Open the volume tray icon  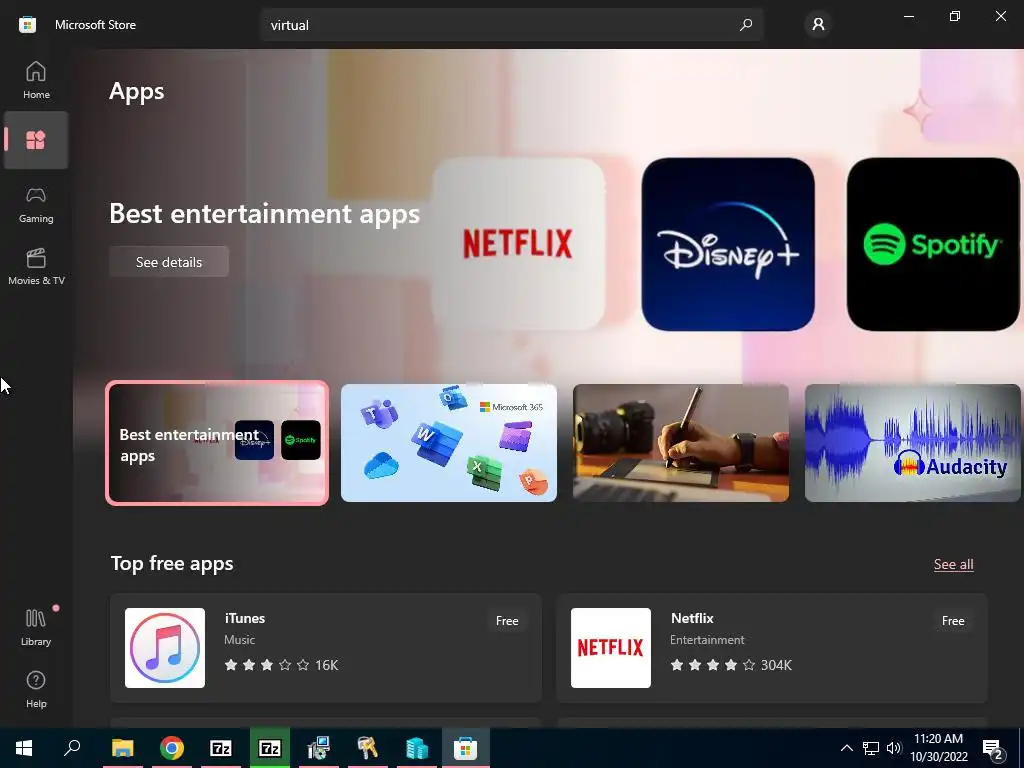(x=893, y=748)
